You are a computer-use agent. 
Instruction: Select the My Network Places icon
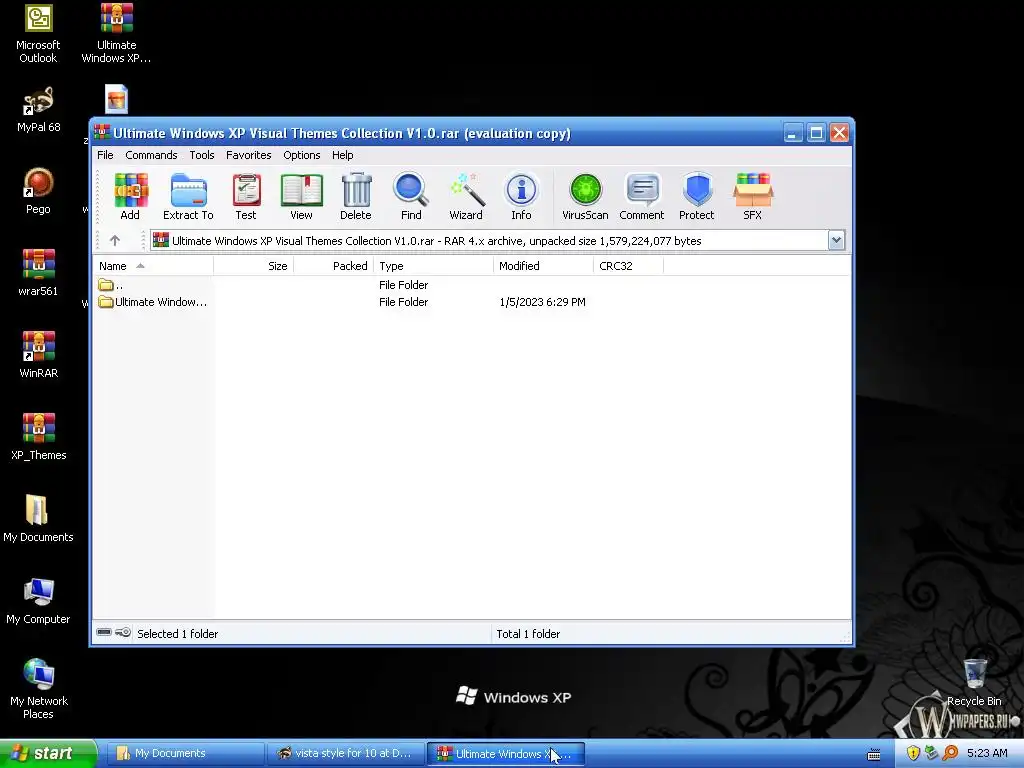[x=39, y=689]
